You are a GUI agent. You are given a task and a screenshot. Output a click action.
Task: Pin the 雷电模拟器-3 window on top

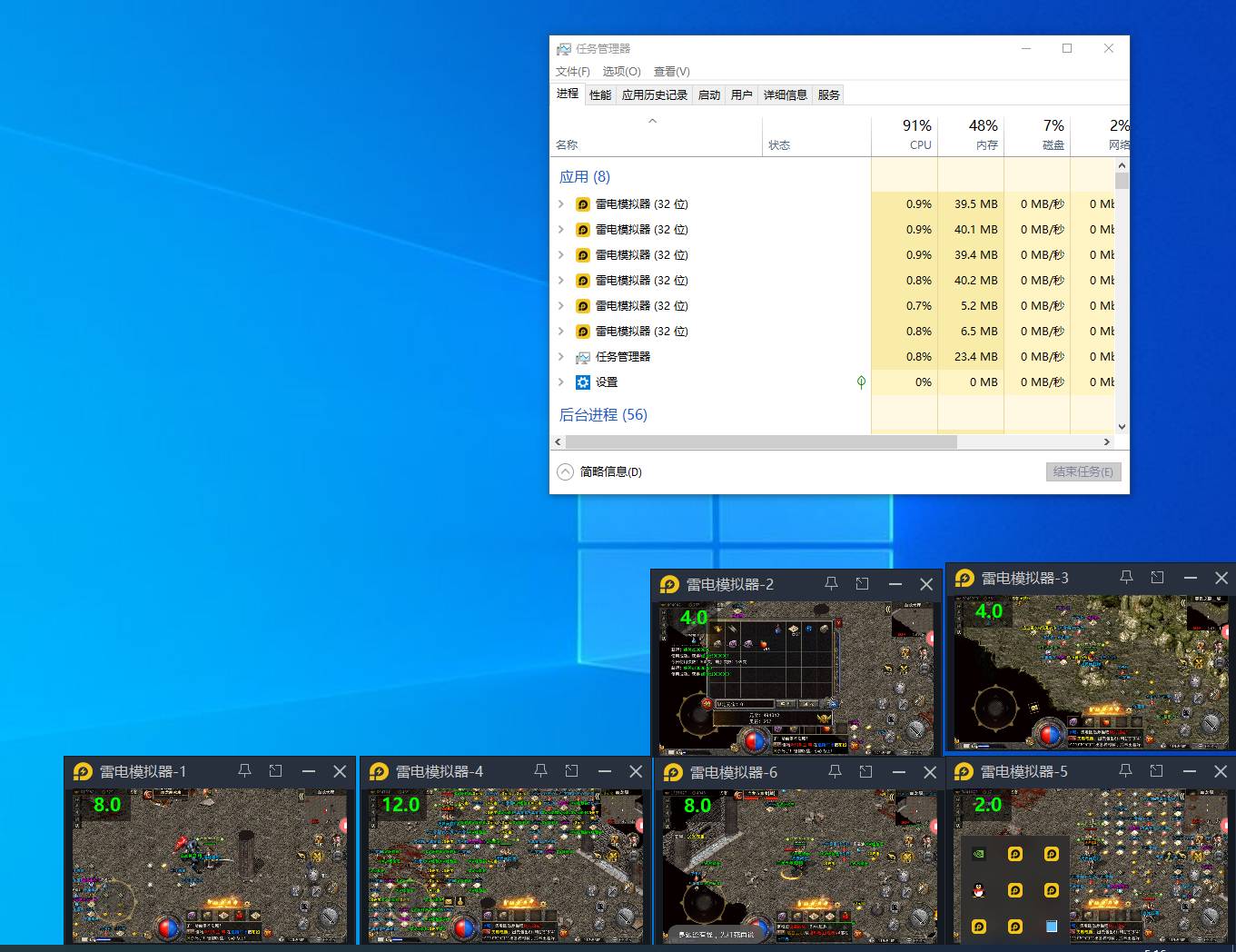pyautogui.click(x=1126, y=578)
